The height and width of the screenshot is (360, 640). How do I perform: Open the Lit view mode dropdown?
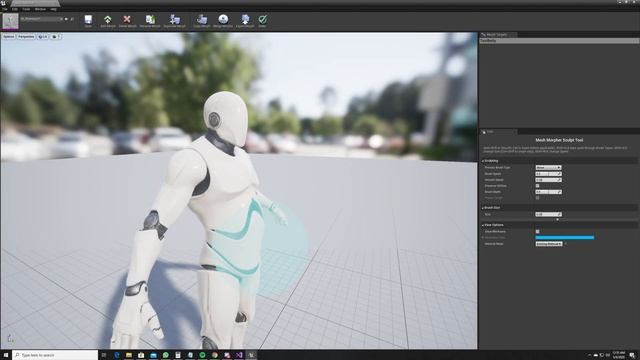click(43, 36)
